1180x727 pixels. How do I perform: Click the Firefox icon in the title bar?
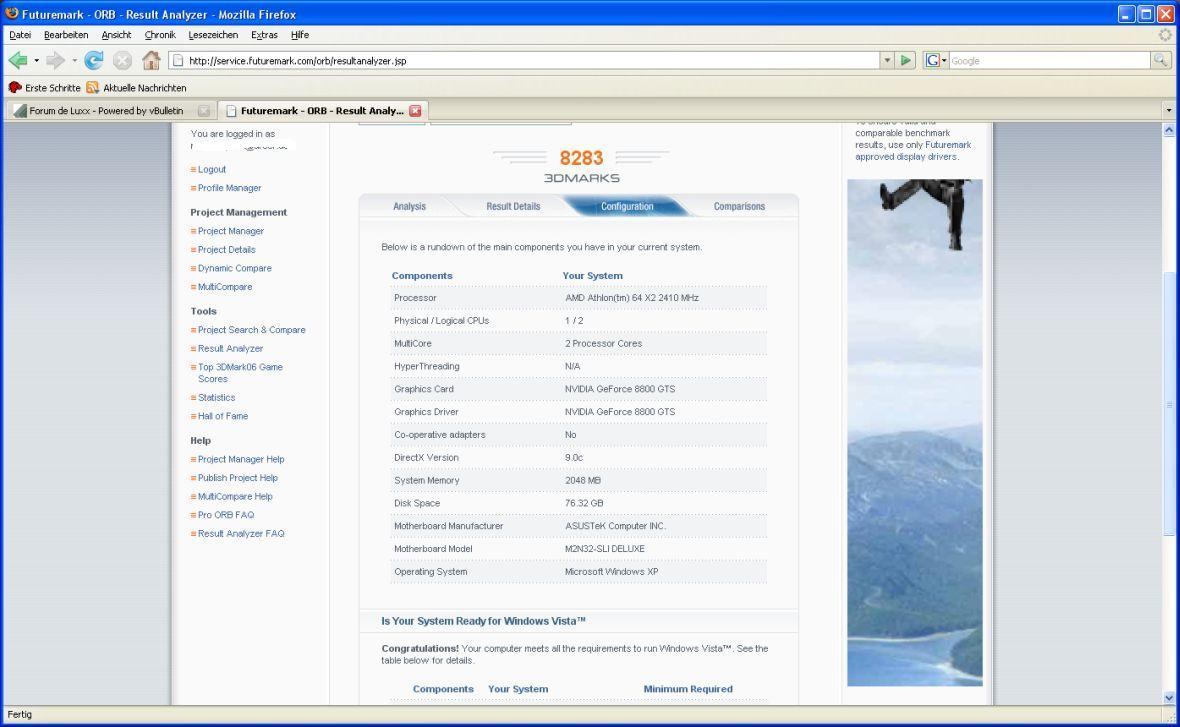pos(11,14)
